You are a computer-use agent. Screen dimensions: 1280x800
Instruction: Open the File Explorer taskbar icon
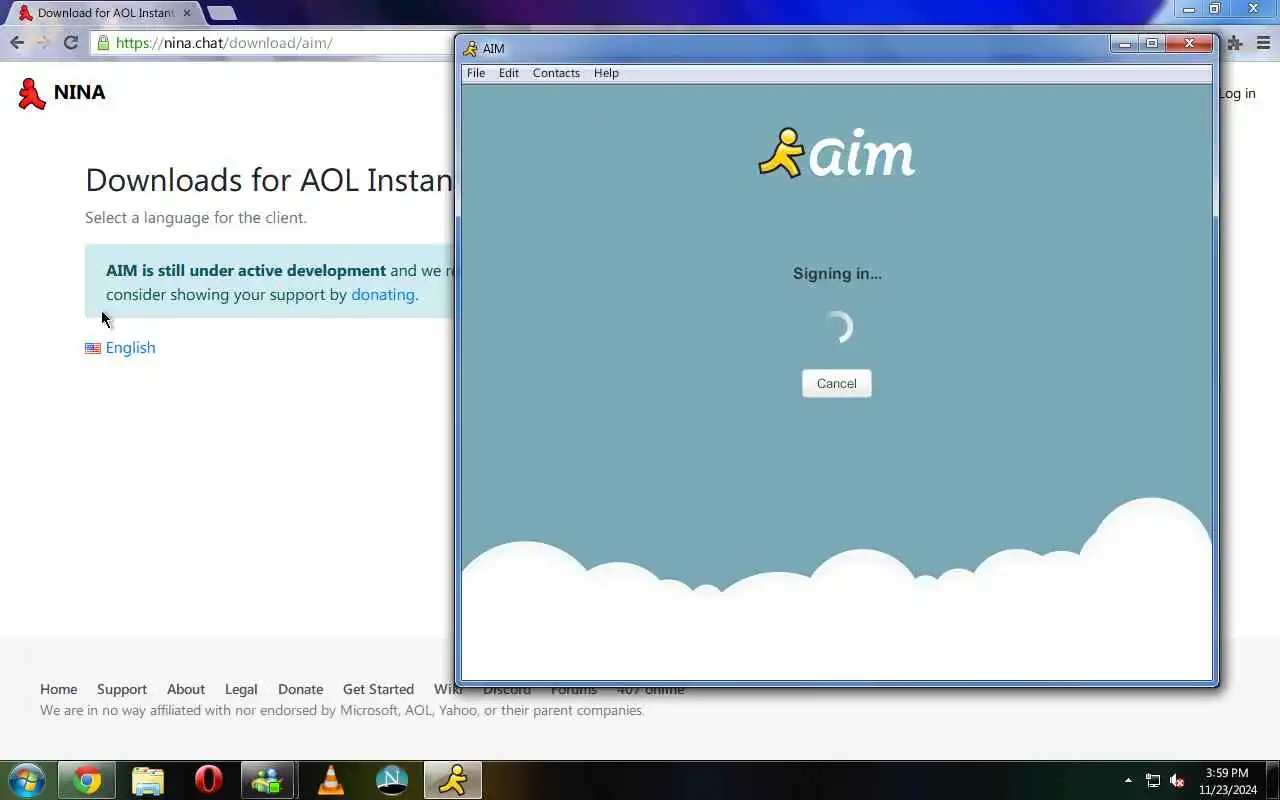coord(148,780)
